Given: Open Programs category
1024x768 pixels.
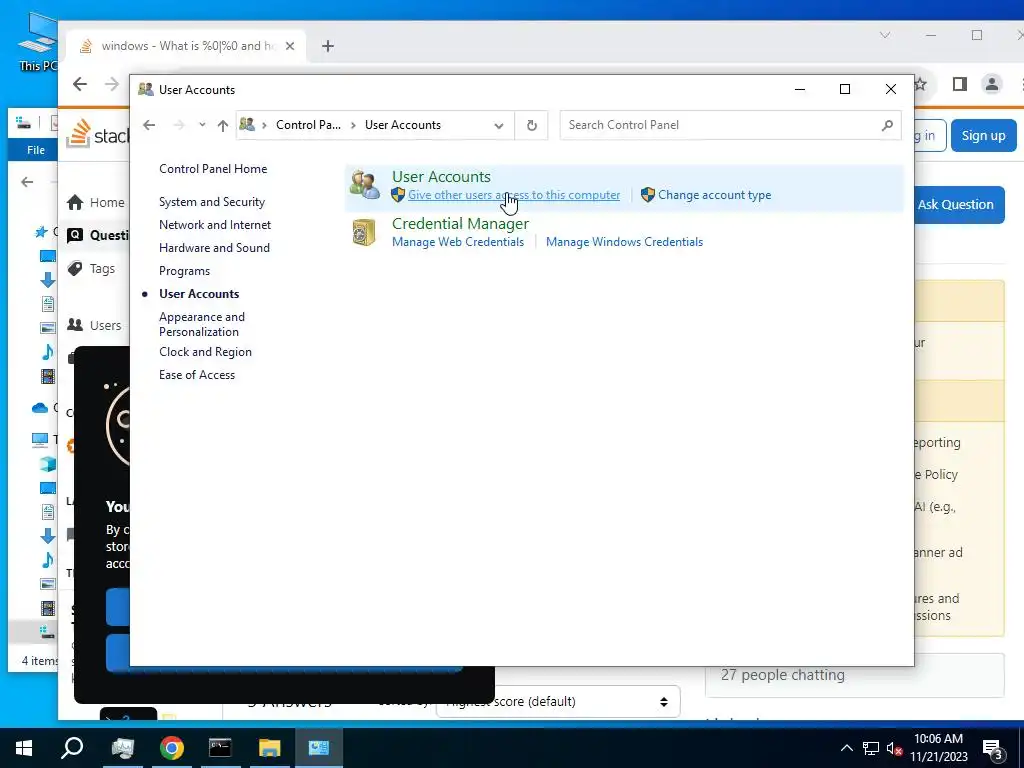Looking at the screenshot, I should [x=184, y=270].
